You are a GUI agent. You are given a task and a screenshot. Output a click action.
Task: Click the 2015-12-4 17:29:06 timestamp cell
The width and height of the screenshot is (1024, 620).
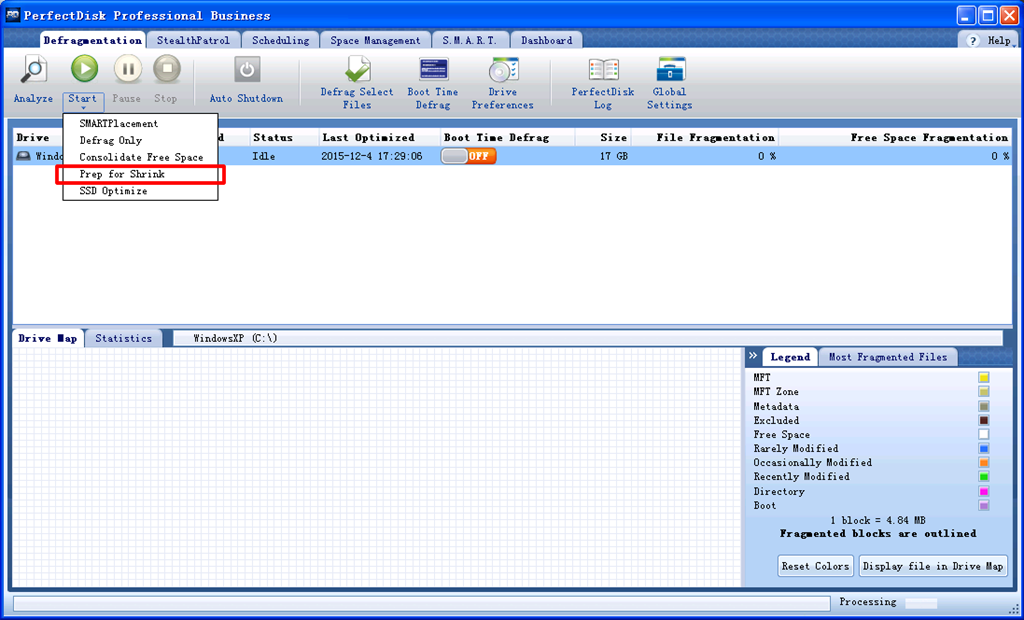372,157
